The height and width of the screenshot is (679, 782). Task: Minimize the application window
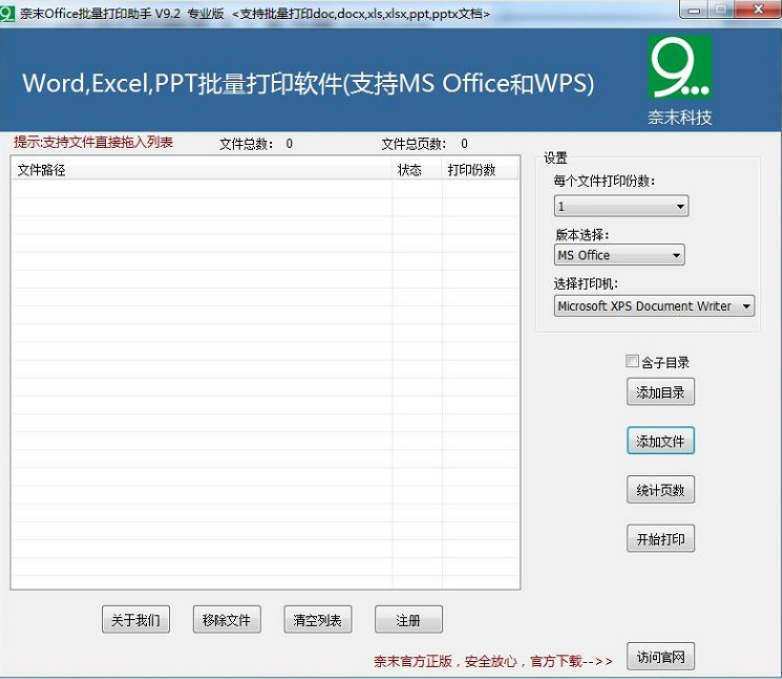tap(693, 10)
